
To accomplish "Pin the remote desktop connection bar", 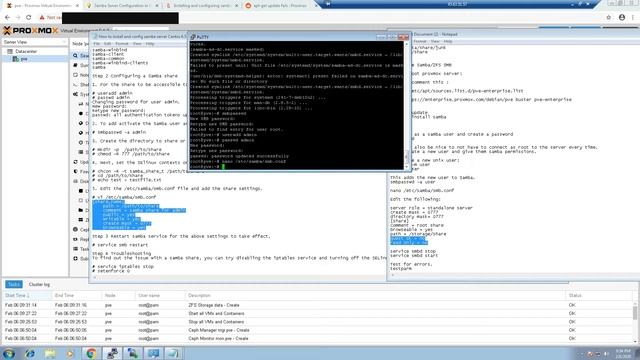I will [x=328, y=4].
